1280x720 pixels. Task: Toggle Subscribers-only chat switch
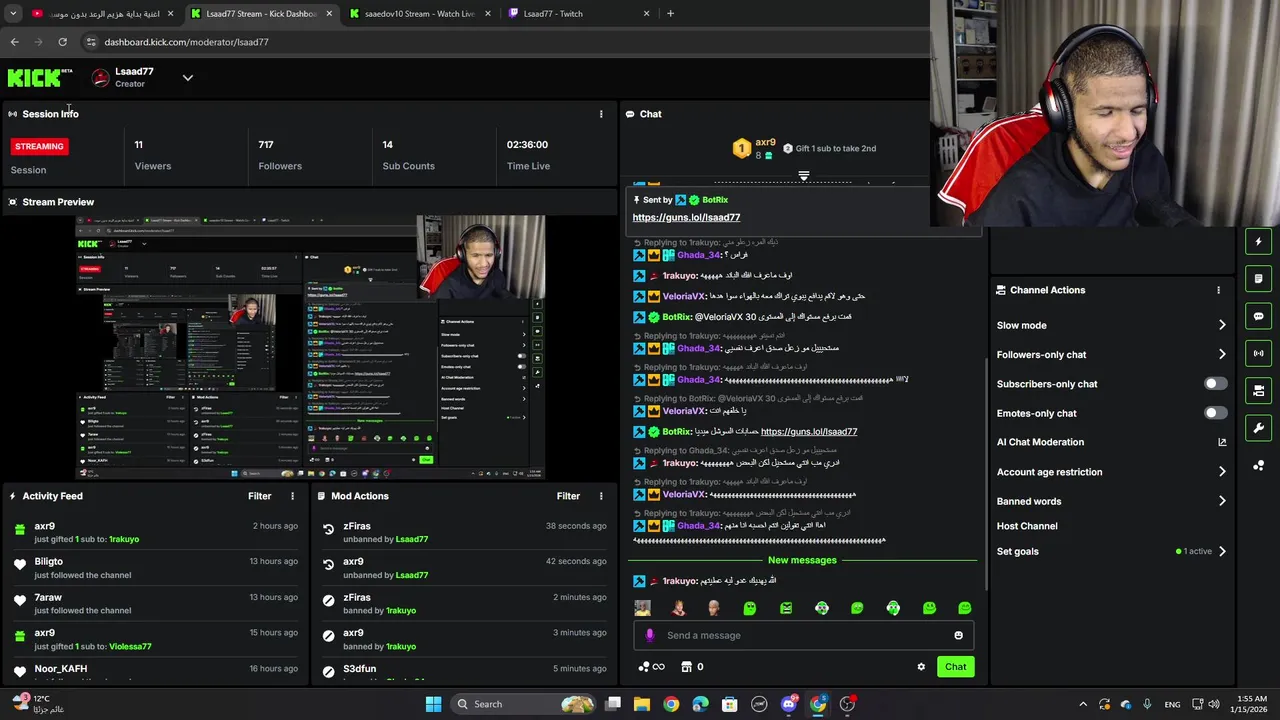tap(1215, 384)
